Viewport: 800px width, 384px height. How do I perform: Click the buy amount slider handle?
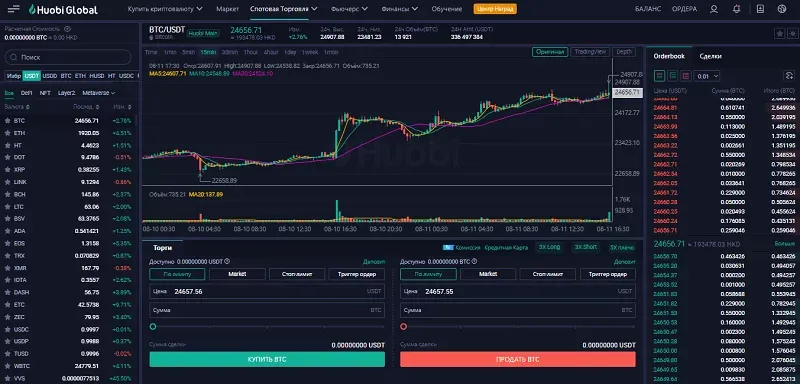153,326
